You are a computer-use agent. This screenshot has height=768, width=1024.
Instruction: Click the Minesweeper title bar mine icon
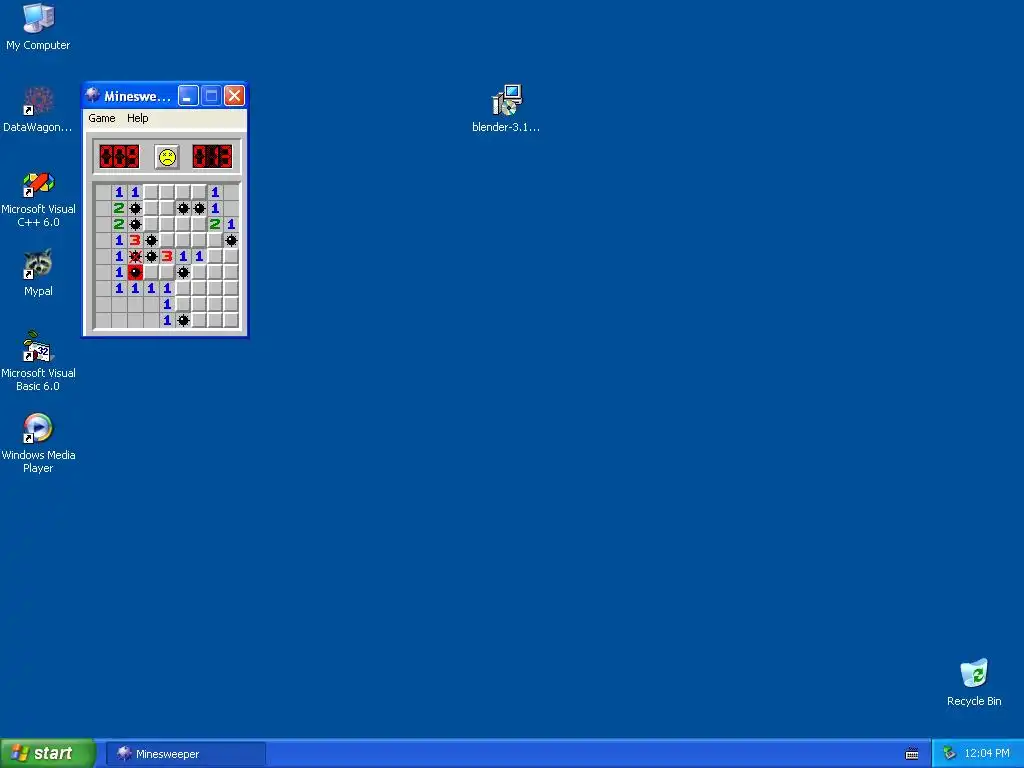(93, 95)
